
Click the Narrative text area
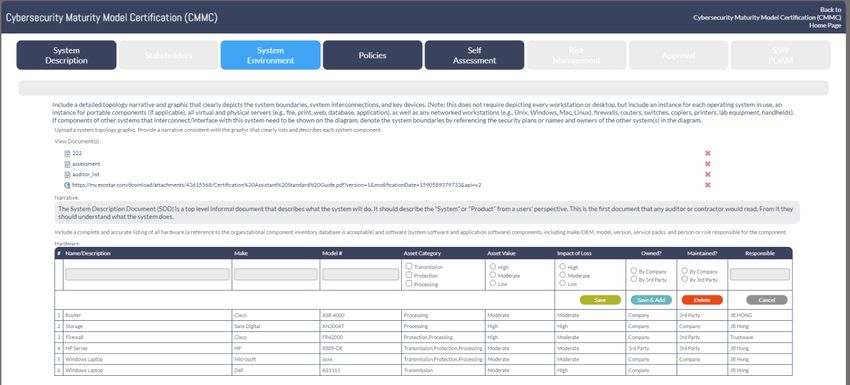[427, 213]
